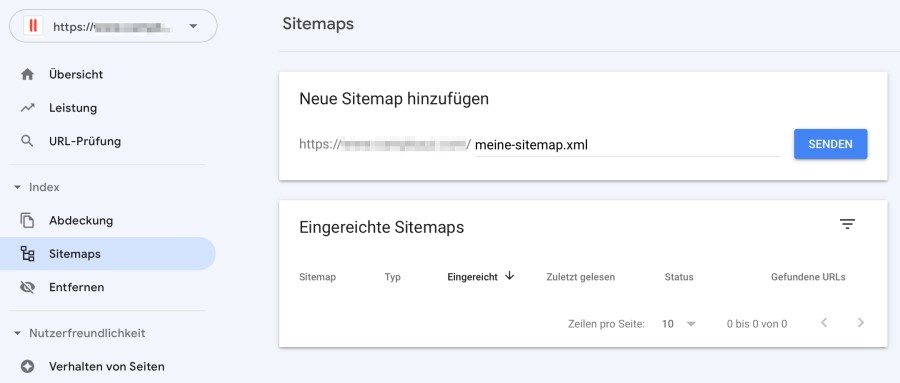Click the Entfernen crossed-eye icon
Viewport: 900px width, 383px height.
click(27, 287)
